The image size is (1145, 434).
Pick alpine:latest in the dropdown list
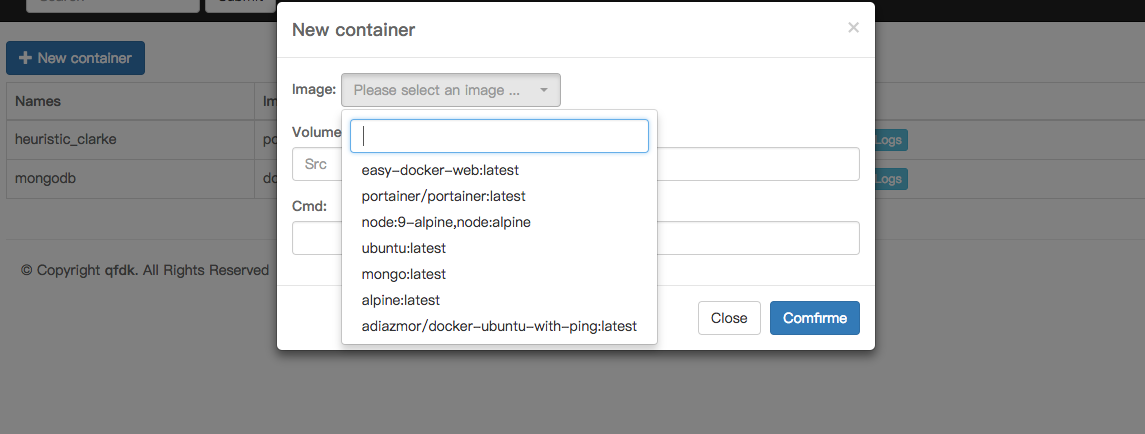pos(400,300)
